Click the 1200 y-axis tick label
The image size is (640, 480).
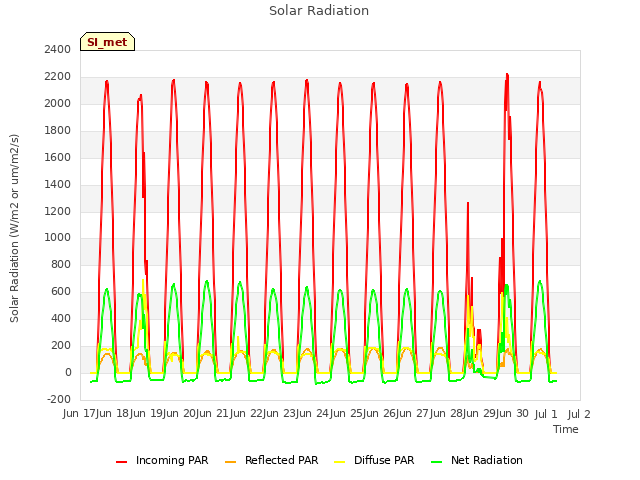pos(58,211)
